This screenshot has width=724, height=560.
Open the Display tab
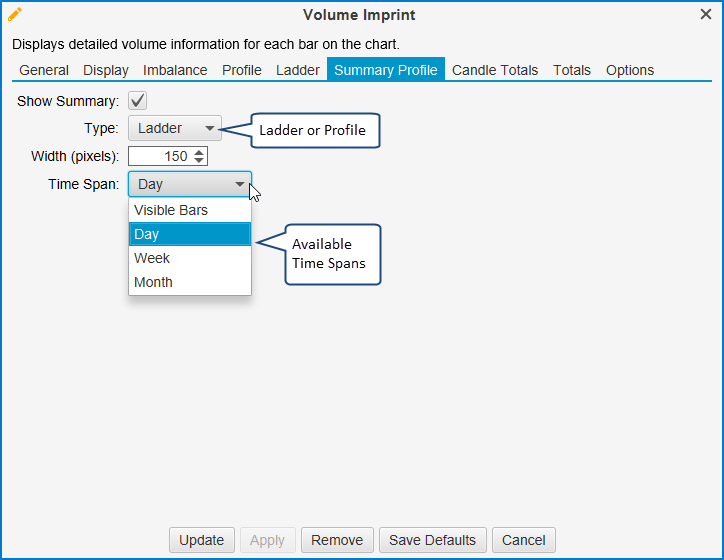(106, 70)
